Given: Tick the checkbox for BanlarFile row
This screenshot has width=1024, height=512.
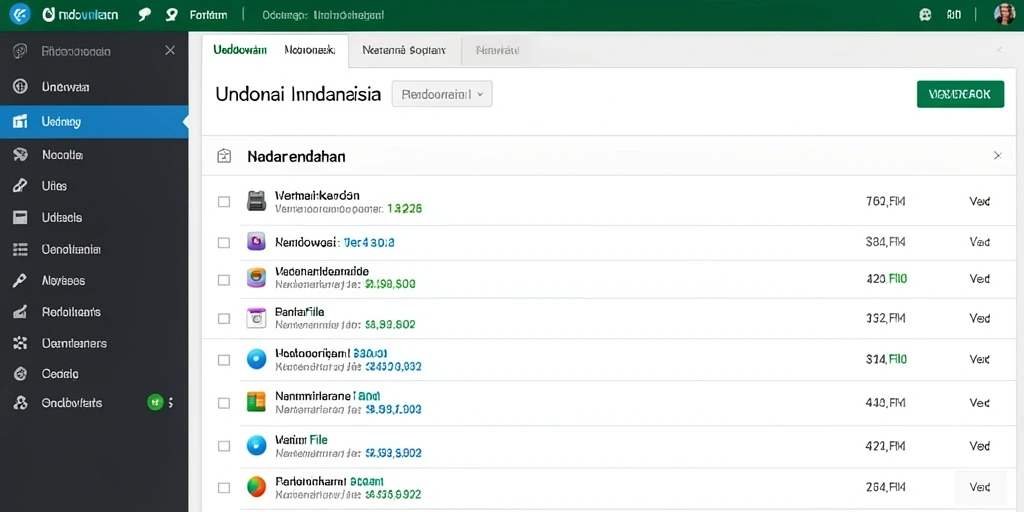Looking at the screenshot, I should (x=224, y=319).
